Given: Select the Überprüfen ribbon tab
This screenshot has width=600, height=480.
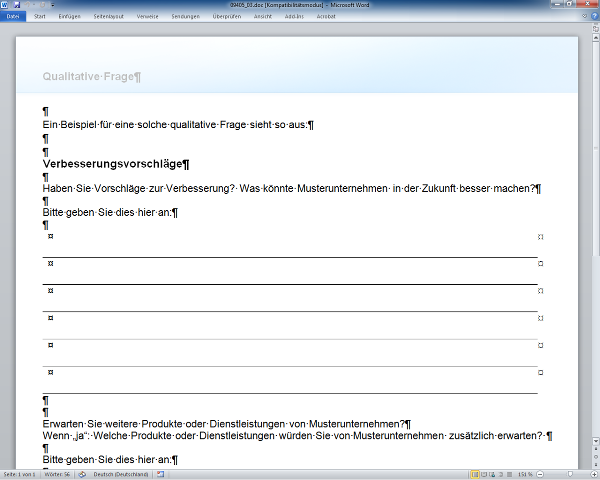Looking at the screenshot, I should 230,17.
